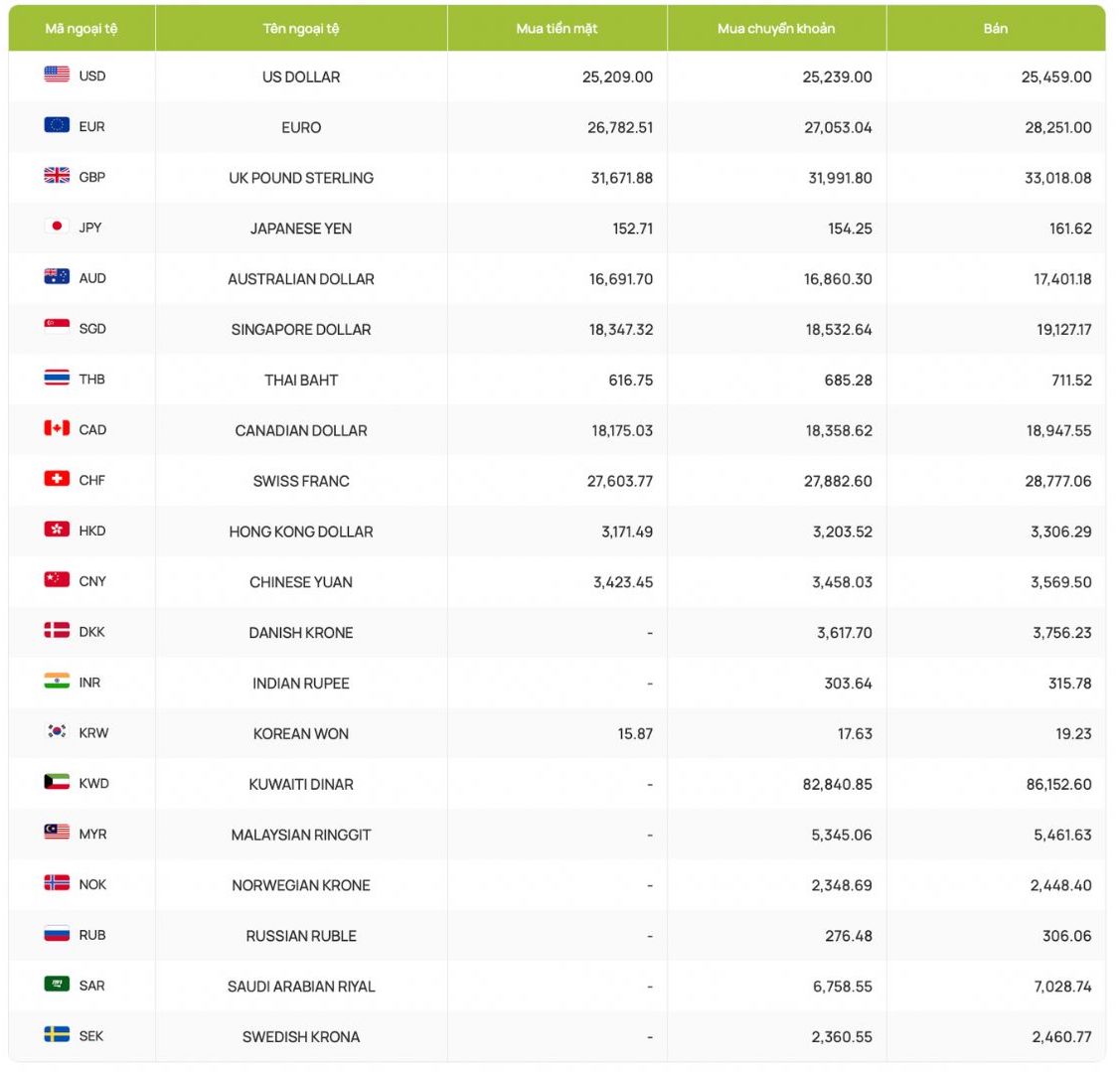The image size is (1120, 1072).
Task: Click the UK flag icon for GBP
Action: pyautogui.click(x=58, y=176)
